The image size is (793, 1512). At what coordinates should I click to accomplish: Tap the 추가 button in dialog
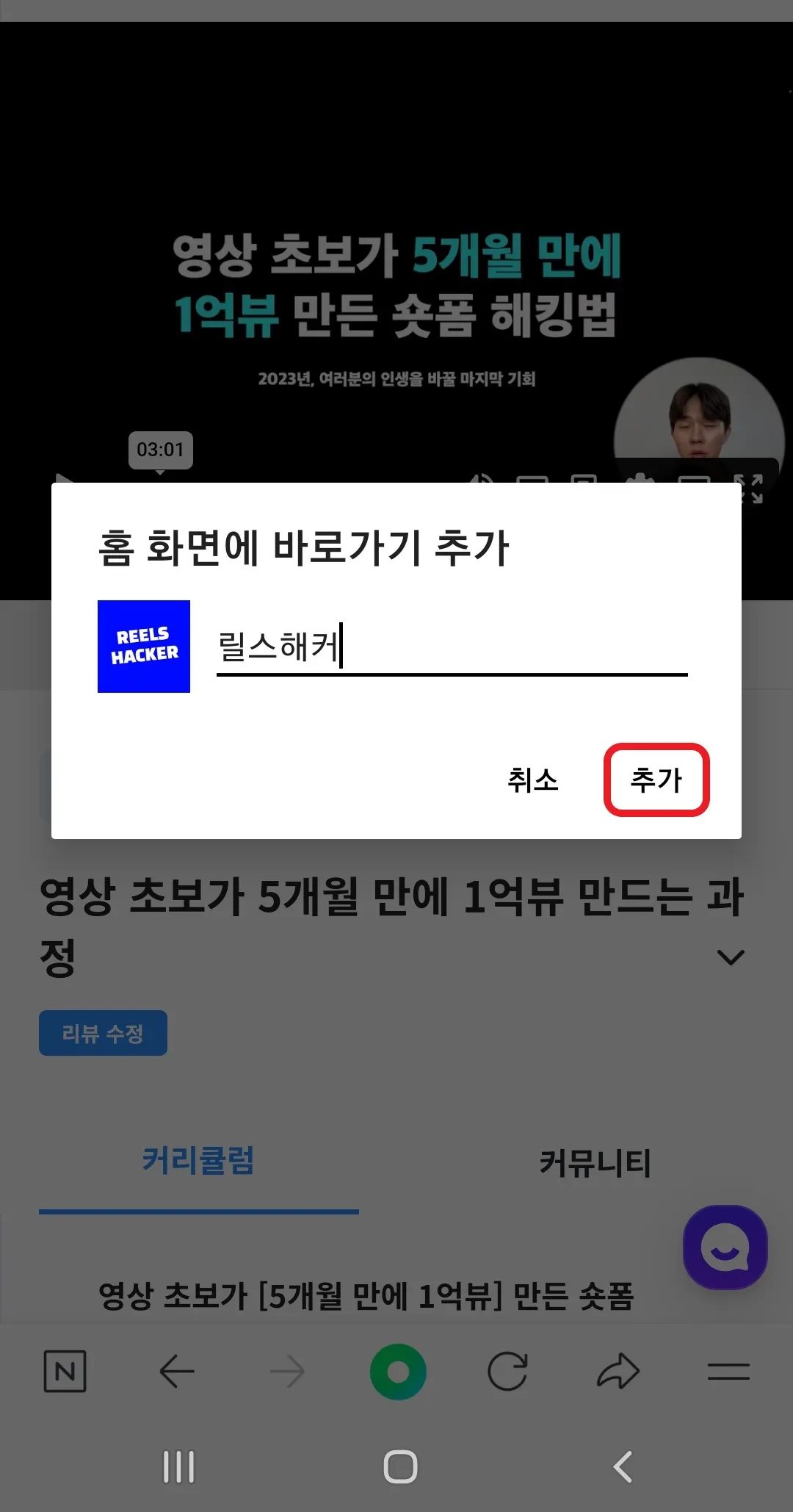point(656,780)
